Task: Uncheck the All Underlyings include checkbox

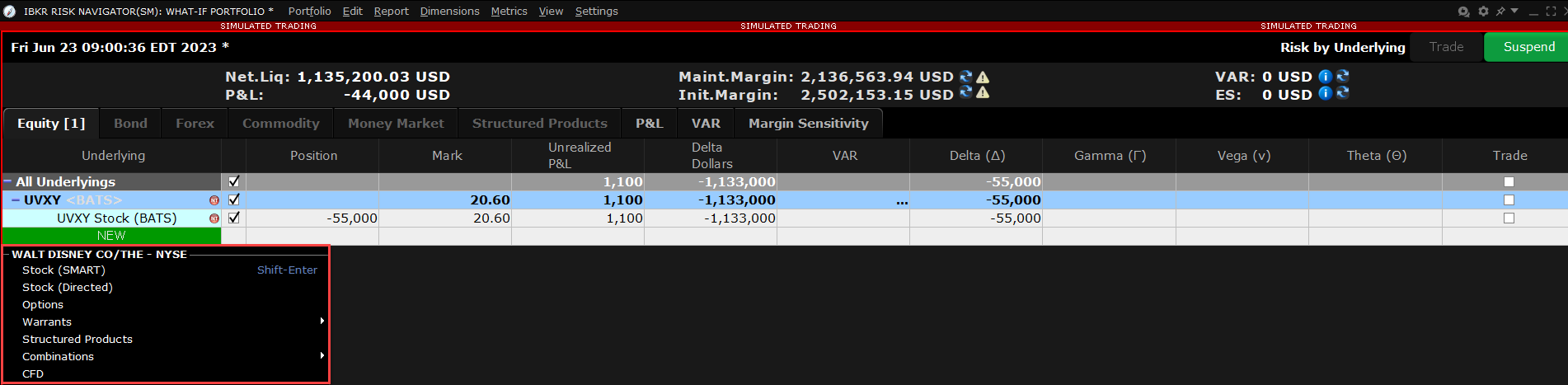Action: 234,181
